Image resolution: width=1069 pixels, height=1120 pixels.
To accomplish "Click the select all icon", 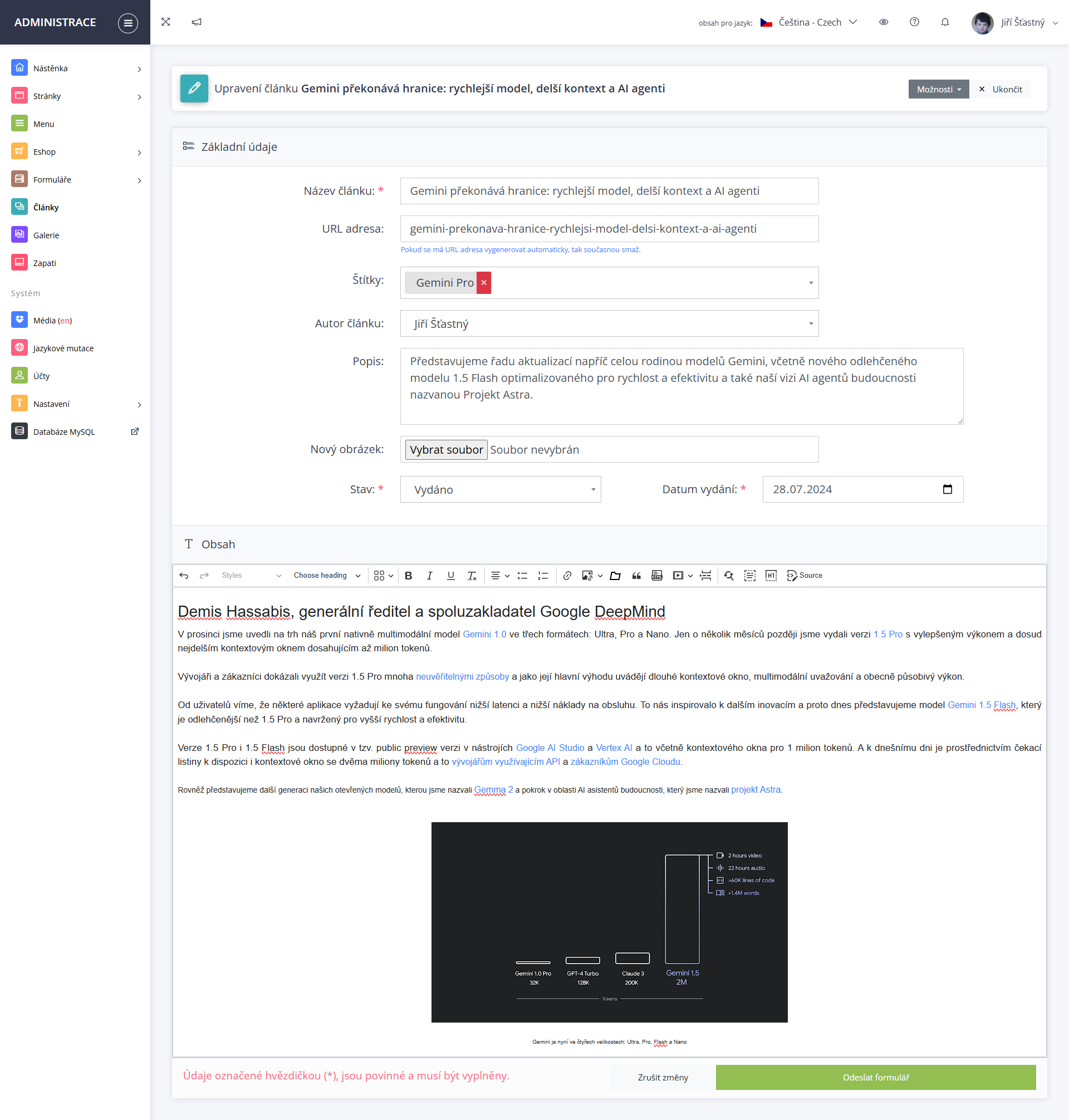I will 750,576.
